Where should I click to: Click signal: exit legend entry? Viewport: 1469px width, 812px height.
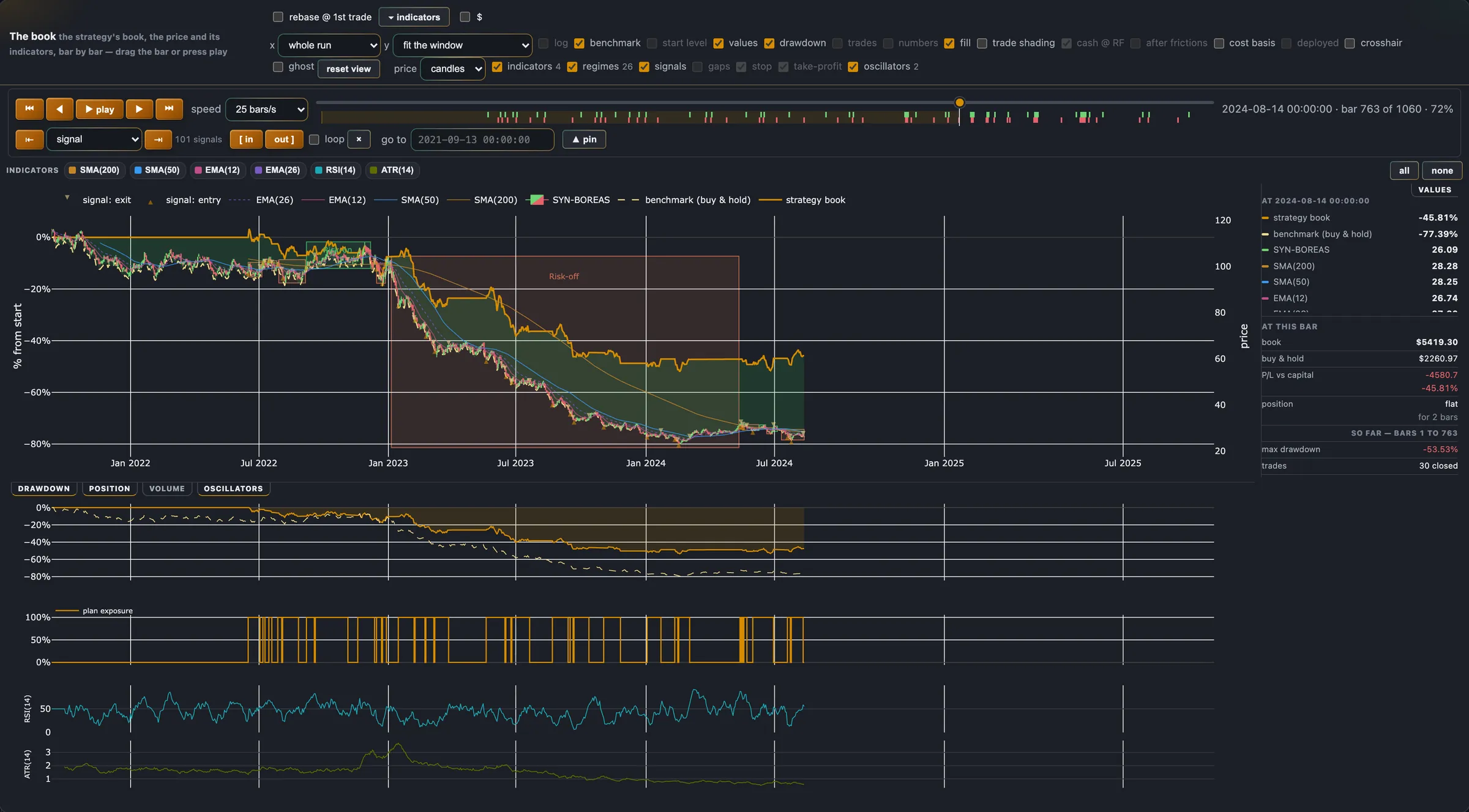[98, 200]
